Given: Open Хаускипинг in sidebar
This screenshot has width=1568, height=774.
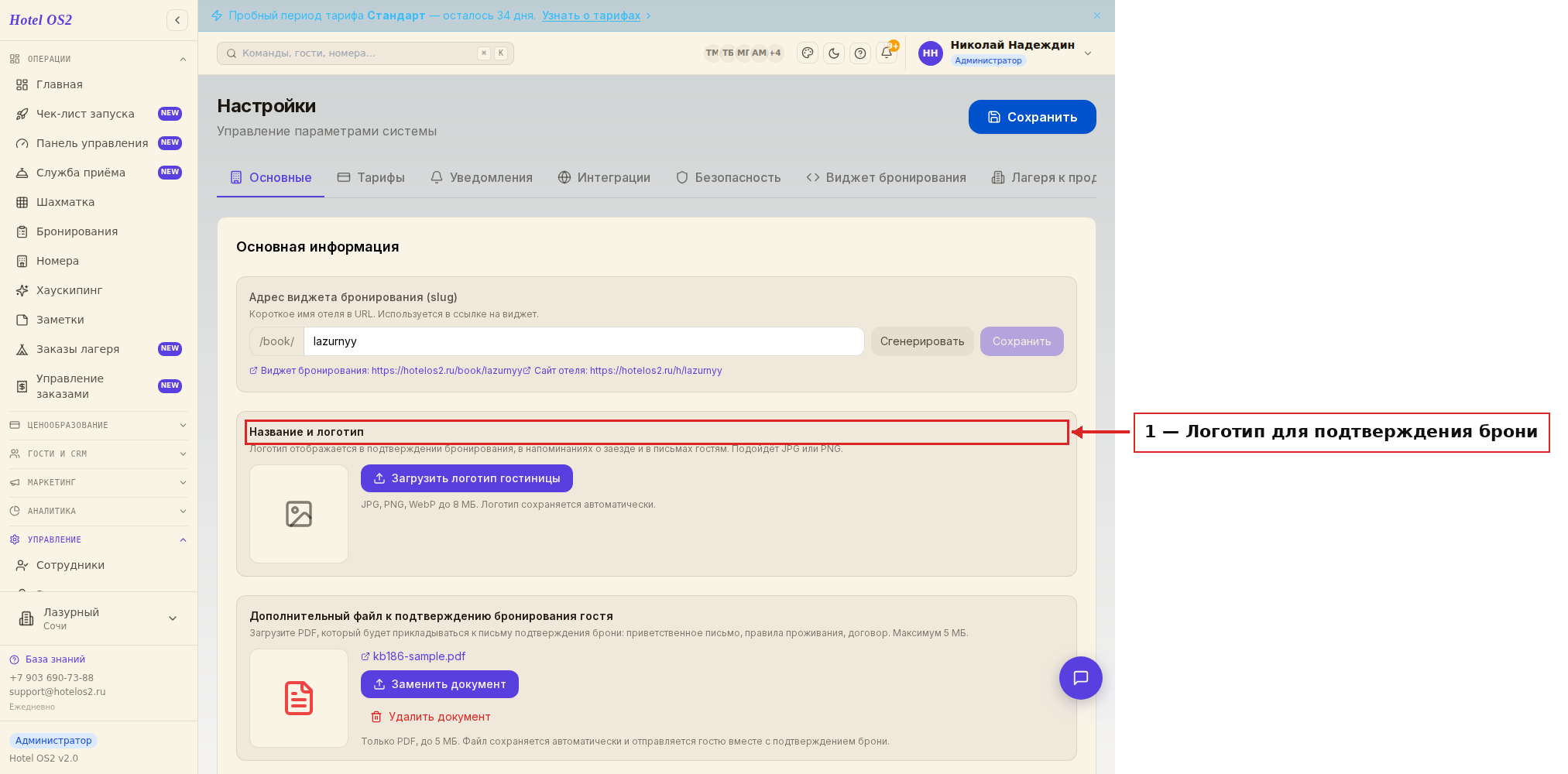Looking at the screenshot, I should click(x=98, y=290).
